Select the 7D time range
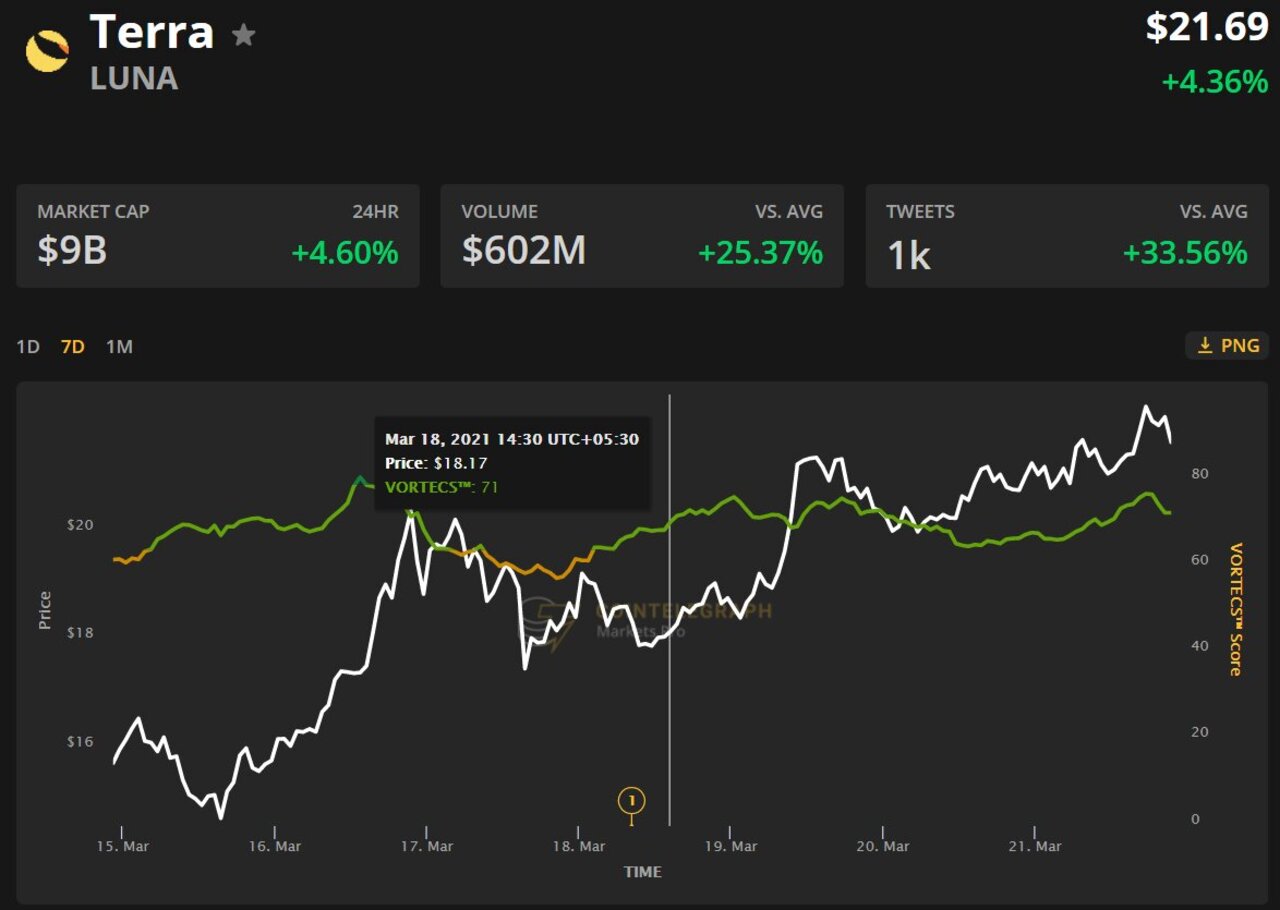The height and width of the screenshot is (910, 1280). (73, 347)
